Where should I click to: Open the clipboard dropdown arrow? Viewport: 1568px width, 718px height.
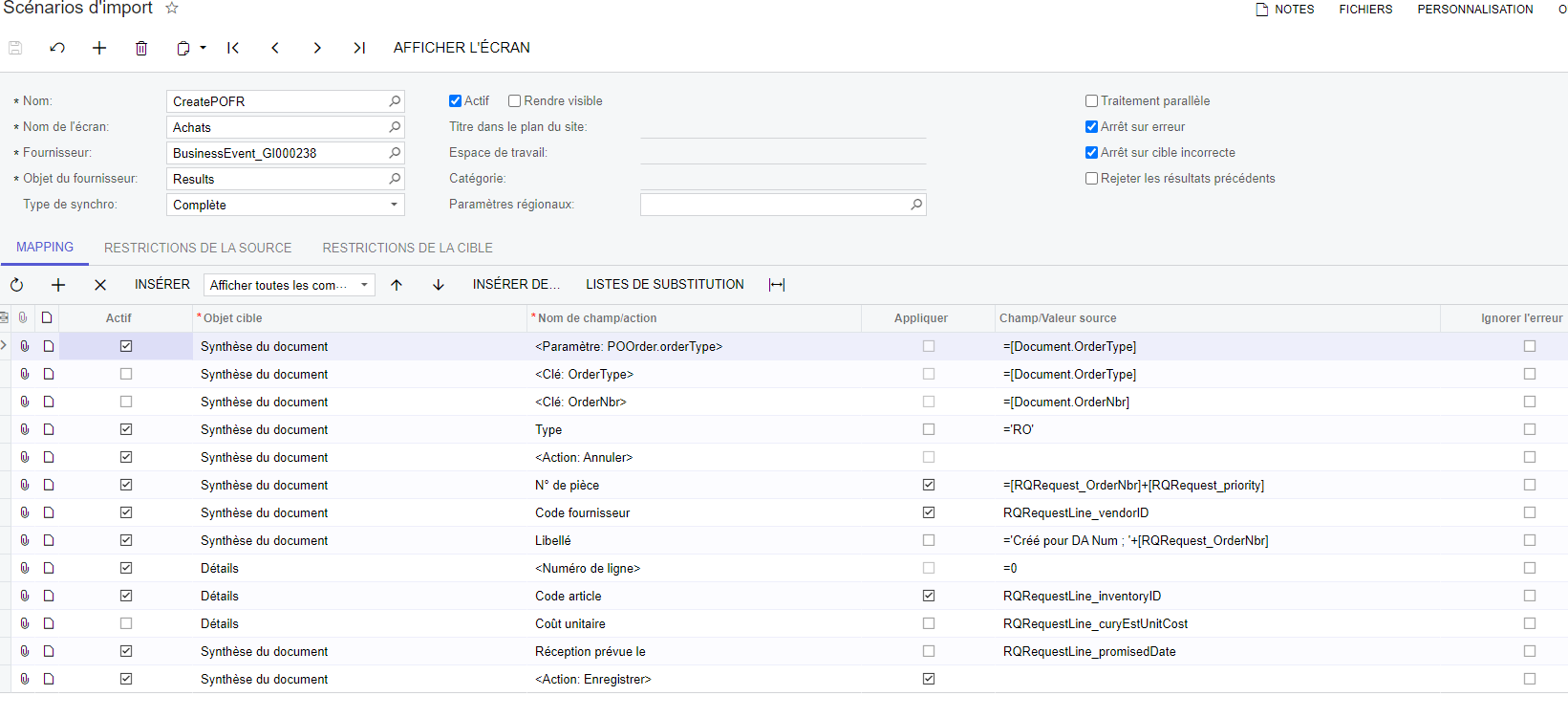(x=204, y=48)
